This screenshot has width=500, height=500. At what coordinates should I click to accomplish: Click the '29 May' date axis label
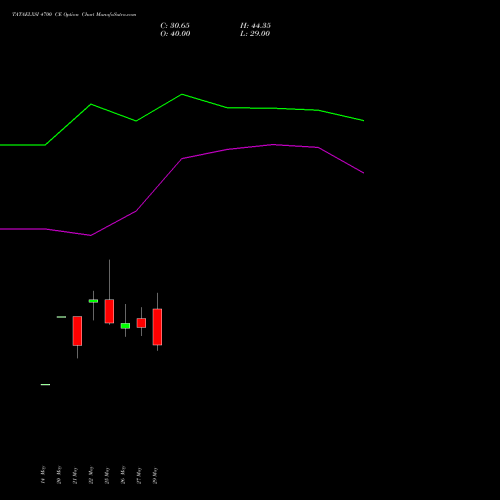pyautogui.click(x=155, y=475)
